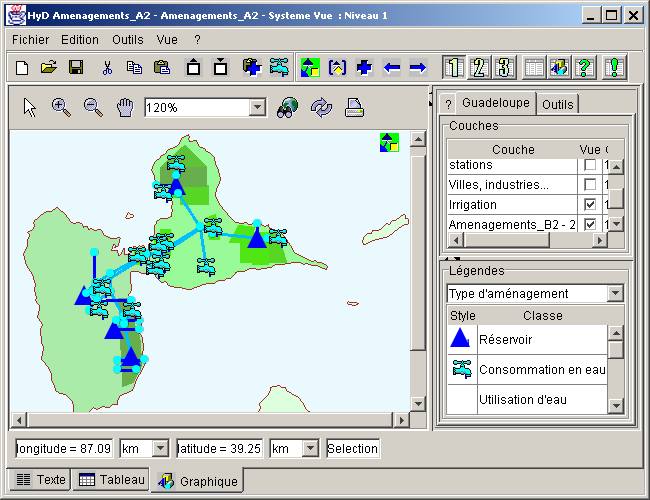The image size is (650, 500).
Task: Click the Réservoir blue triangle style swatch
Action: (x=462, y=340)
